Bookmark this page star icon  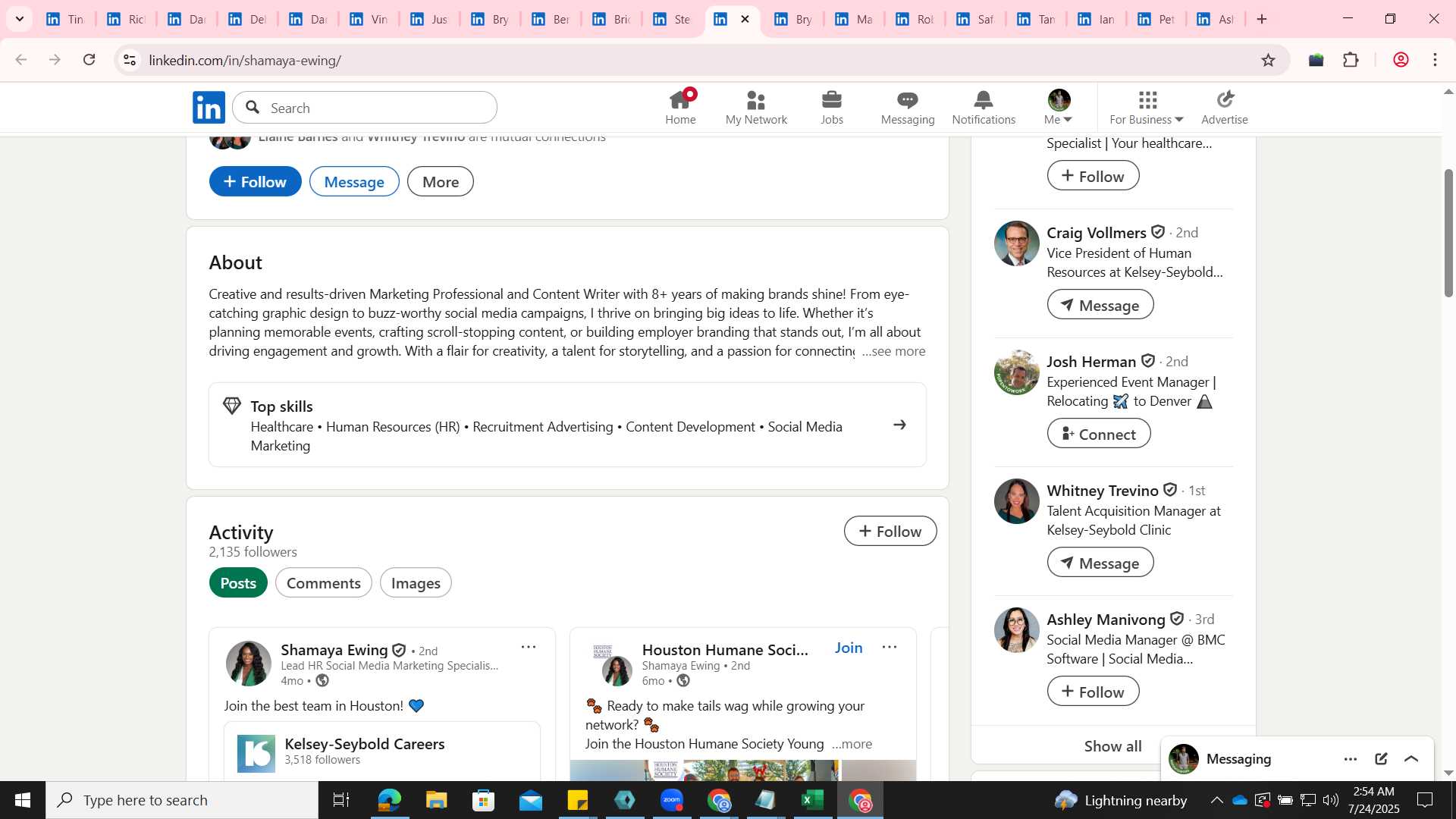coord(1268,60)
